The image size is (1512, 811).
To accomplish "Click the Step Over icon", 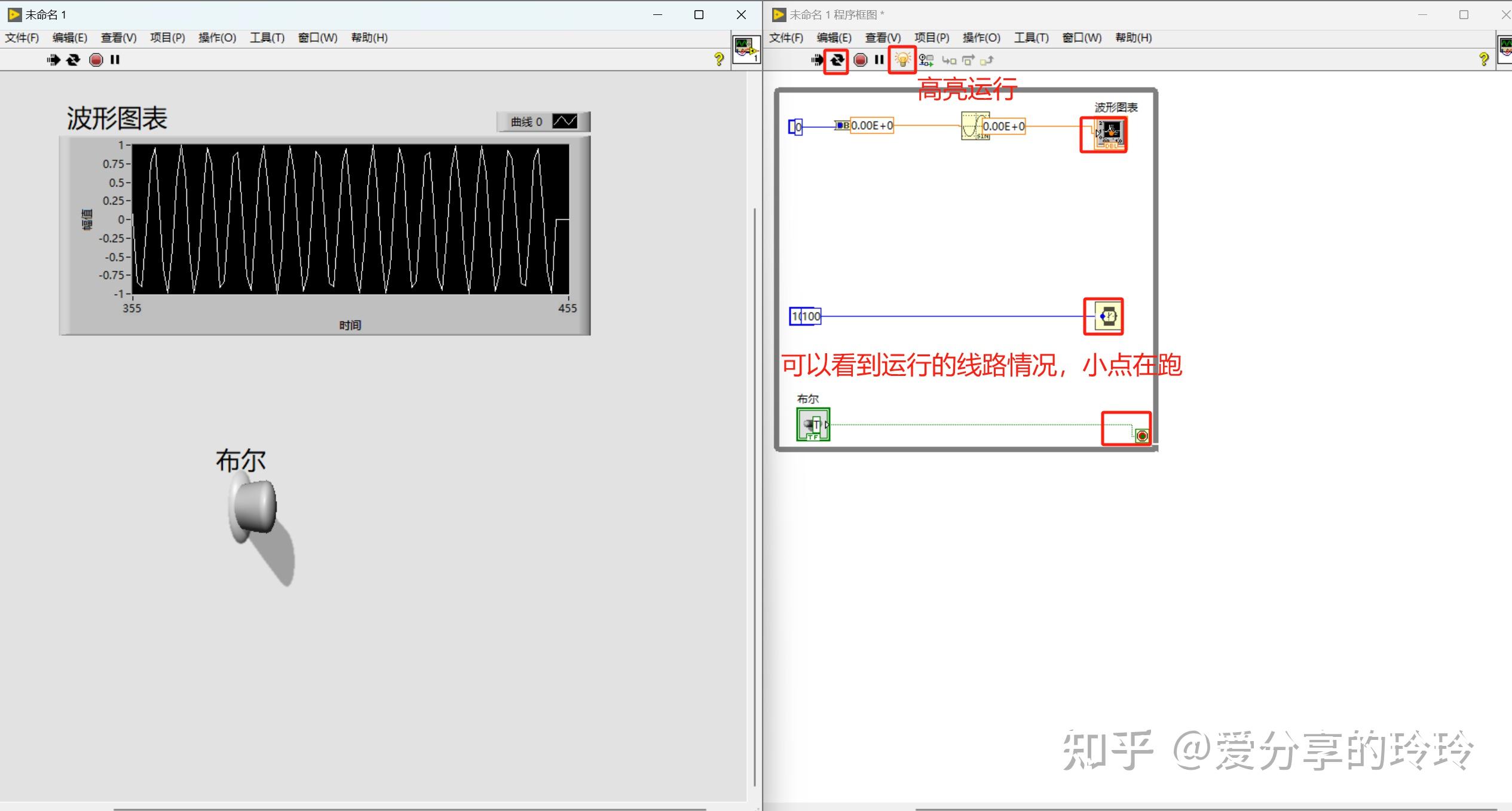I will [968, 60].
